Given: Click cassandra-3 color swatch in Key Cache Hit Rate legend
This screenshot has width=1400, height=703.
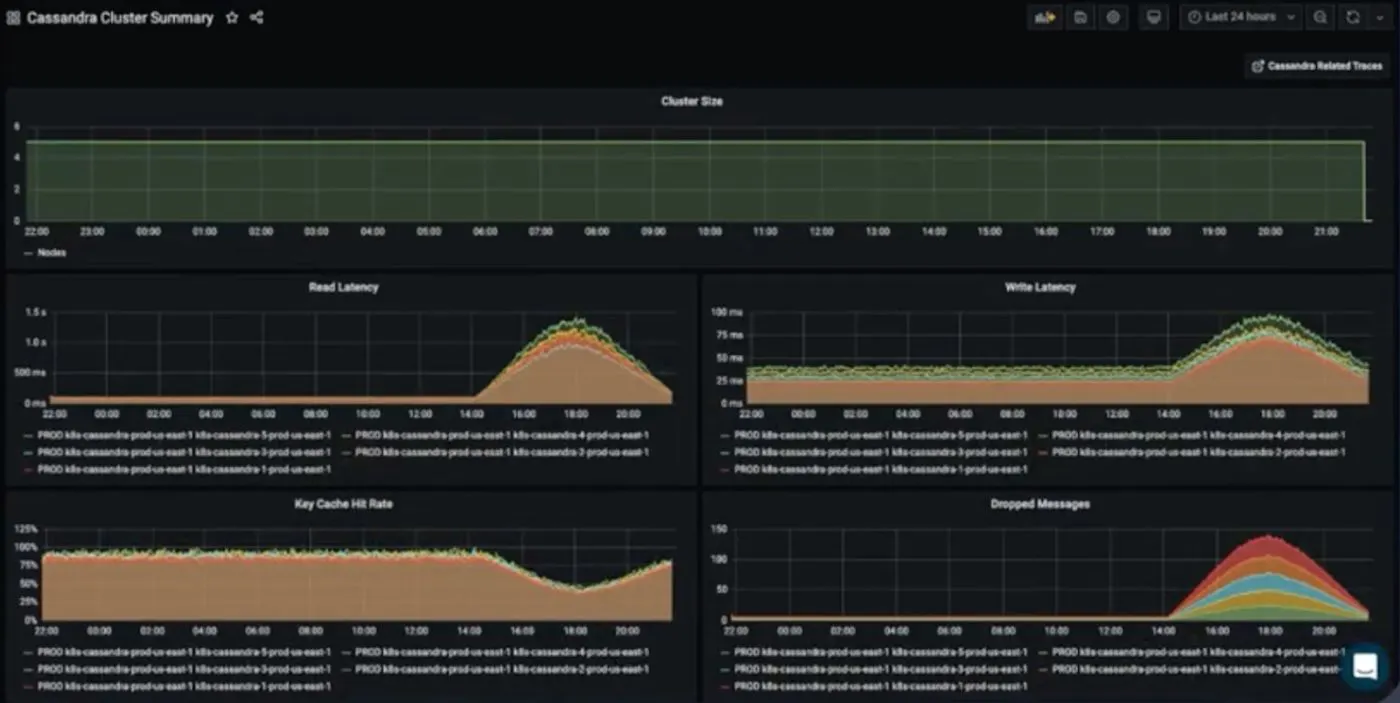Looking at the screenshot, I should 28,669.
